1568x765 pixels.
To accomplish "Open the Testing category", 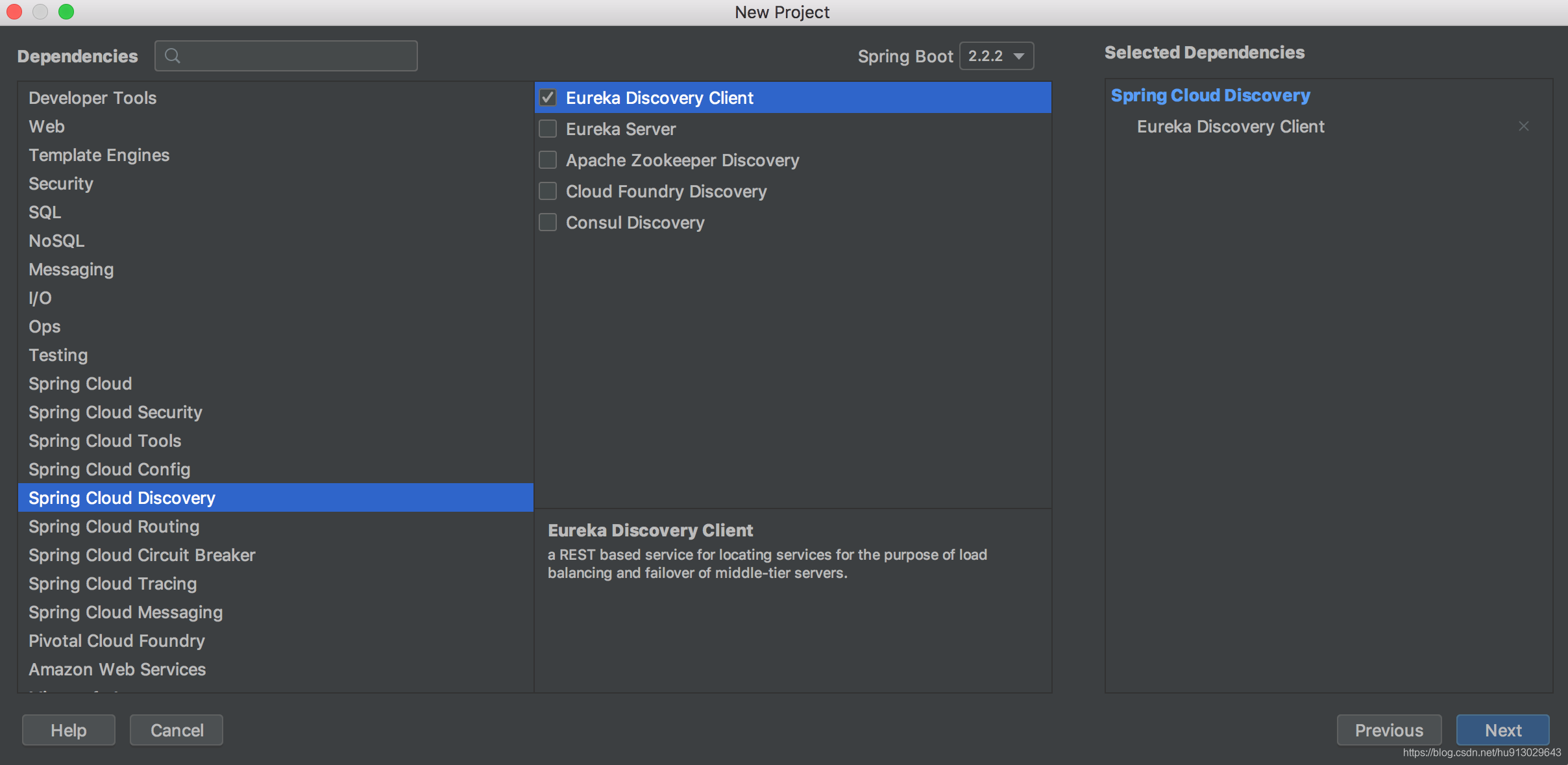I will click(x=276, y=355).
